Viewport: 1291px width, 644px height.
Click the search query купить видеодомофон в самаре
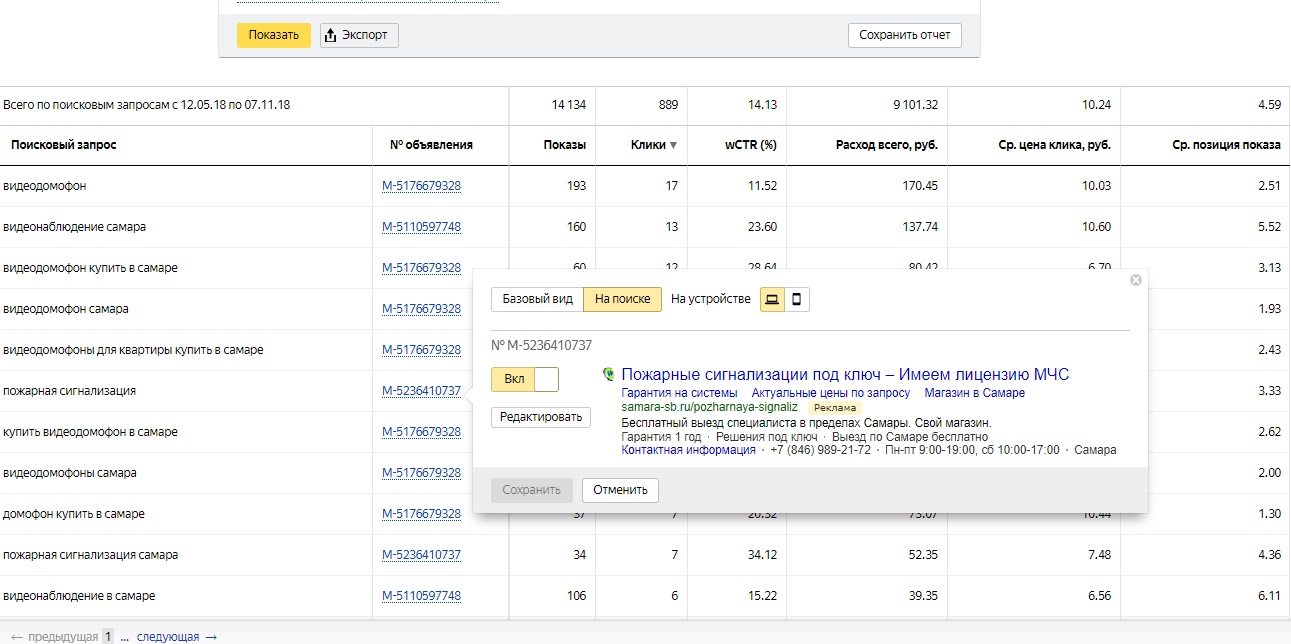pos(90,432)
